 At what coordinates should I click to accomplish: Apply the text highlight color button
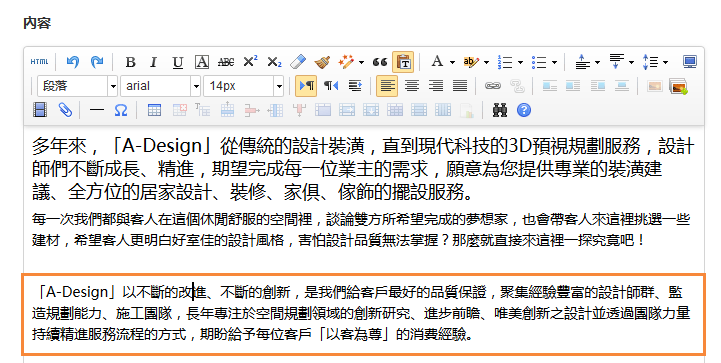point(471,62)
